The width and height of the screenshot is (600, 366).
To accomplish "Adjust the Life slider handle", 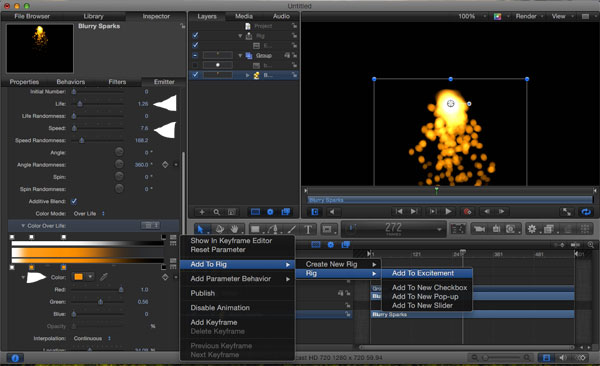I will point(80,104).
